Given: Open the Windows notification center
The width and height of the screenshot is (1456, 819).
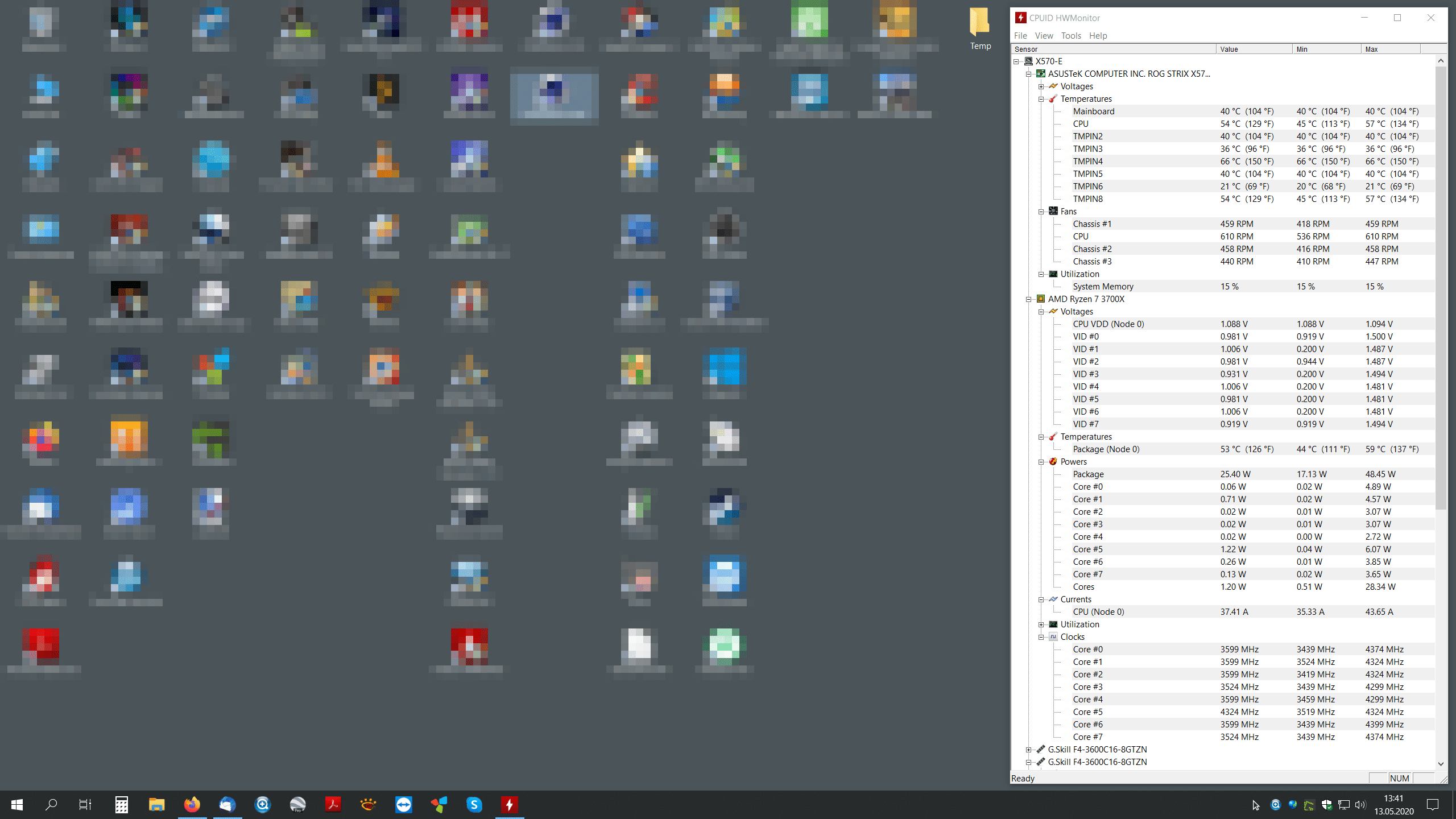Looking at the screenshot, I should (1433, 805).
